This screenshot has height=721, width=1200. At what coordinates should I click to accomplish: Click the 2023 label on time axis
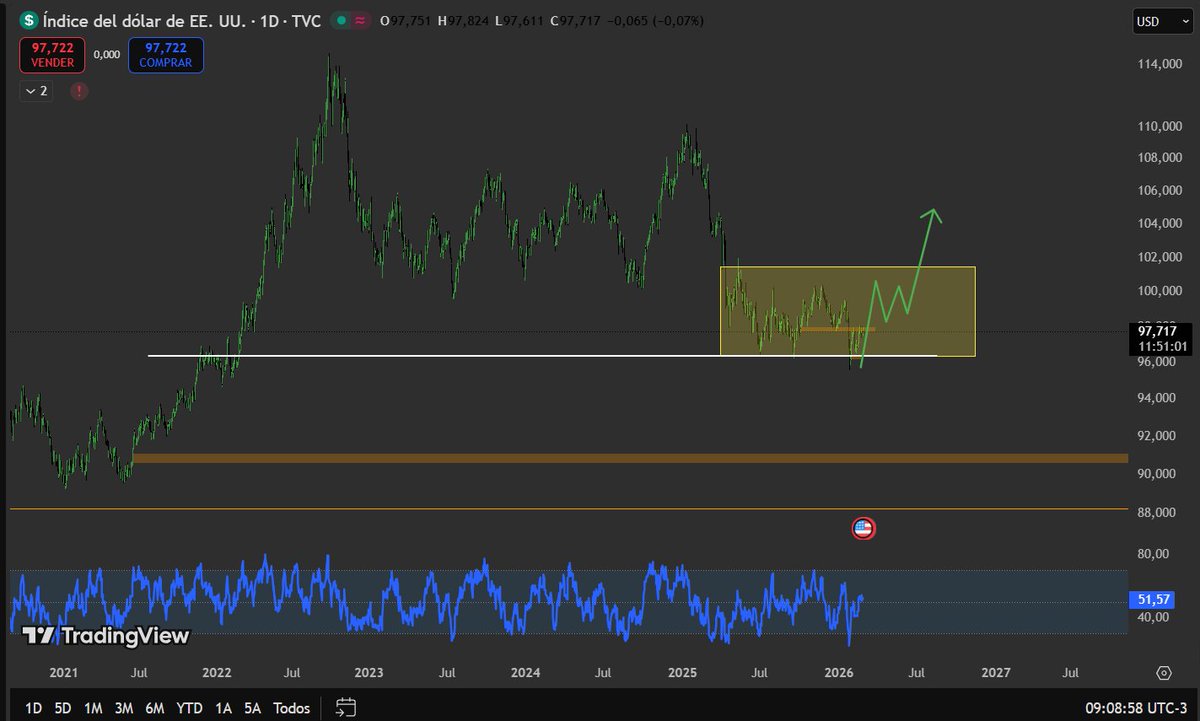click(369, 673)
